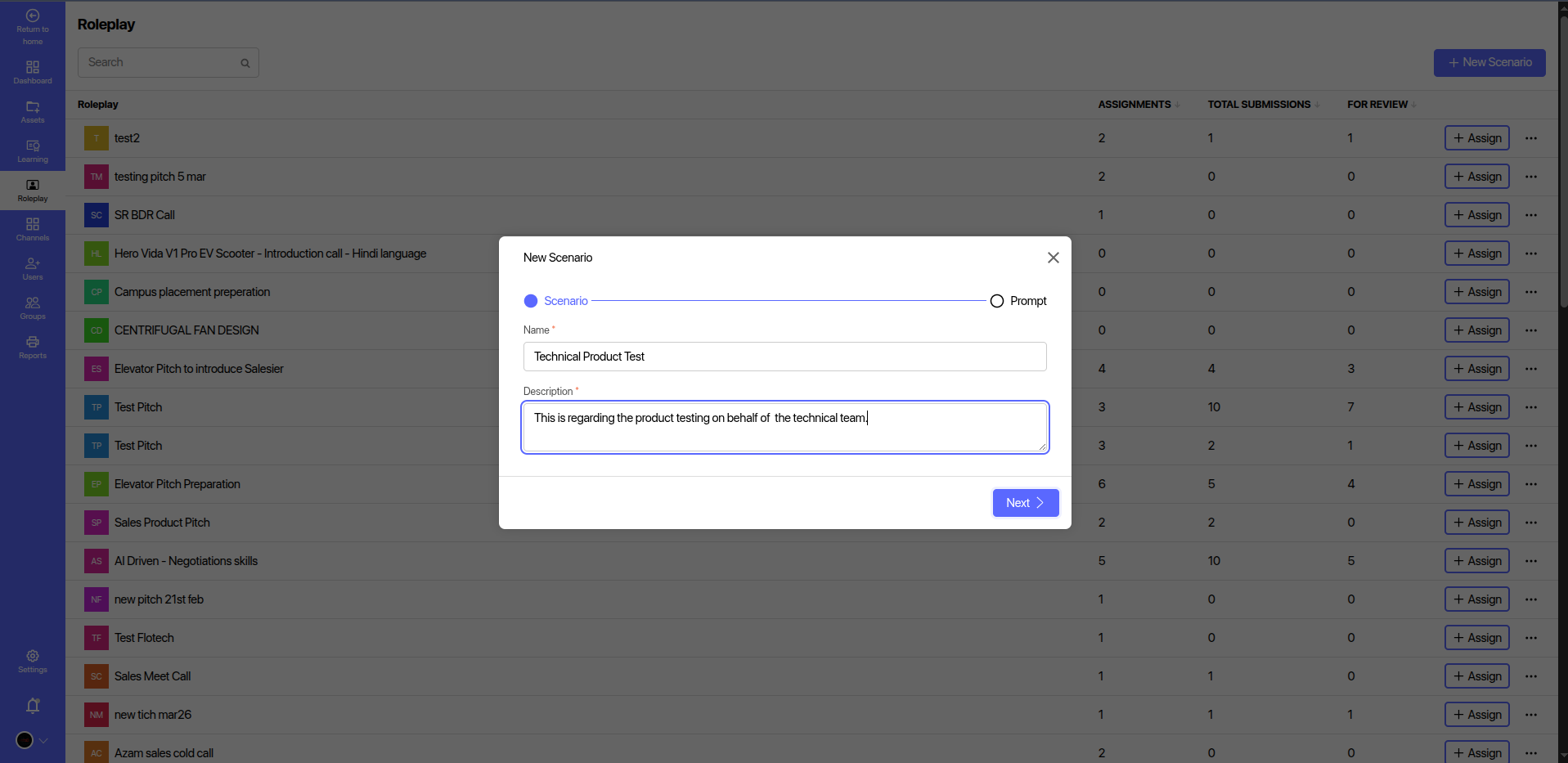The width and height of the screenshot is (1568, 763).
Task: Click the New Scenario button
Action: [1489, 63]
